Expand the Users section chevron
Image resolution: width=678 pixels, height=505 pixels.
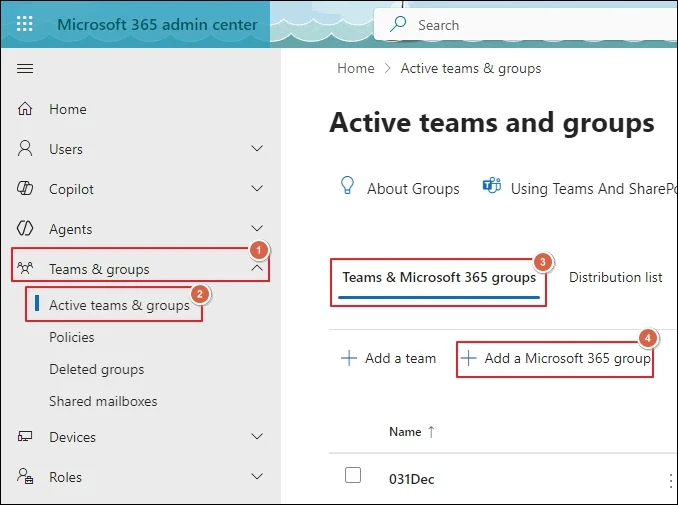tap(257, 148)
